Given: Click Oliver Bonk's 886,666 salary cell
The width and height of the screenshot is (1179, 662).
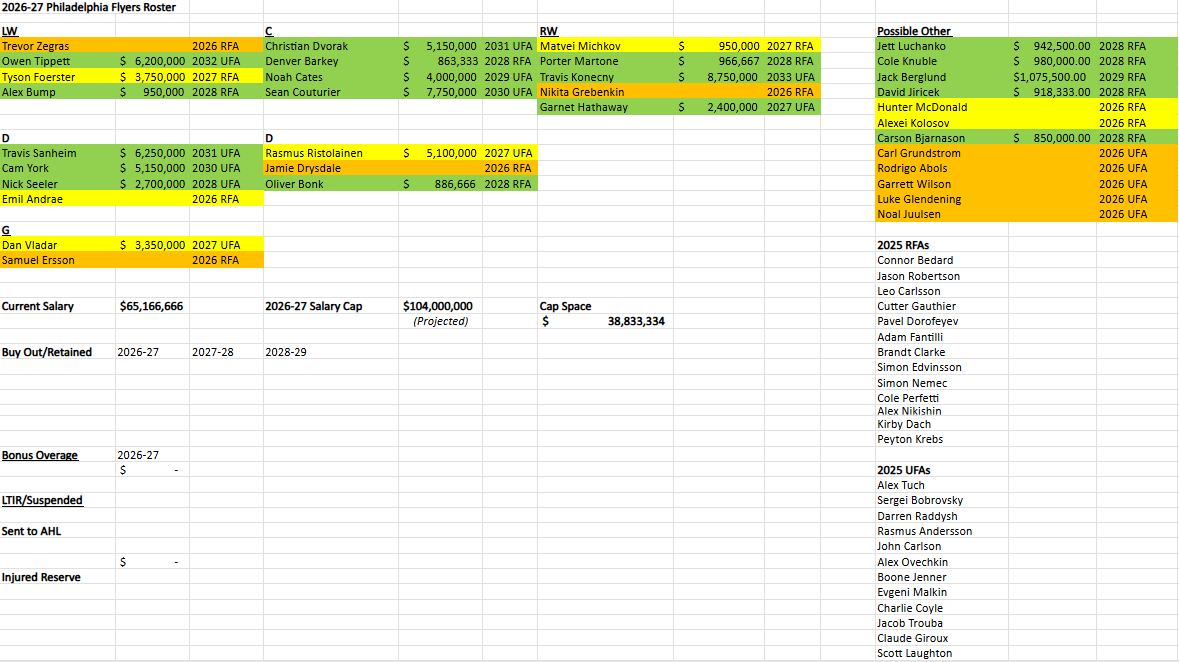Looking at the screenshot, I should pyautogui.click(x=441, y=184).
